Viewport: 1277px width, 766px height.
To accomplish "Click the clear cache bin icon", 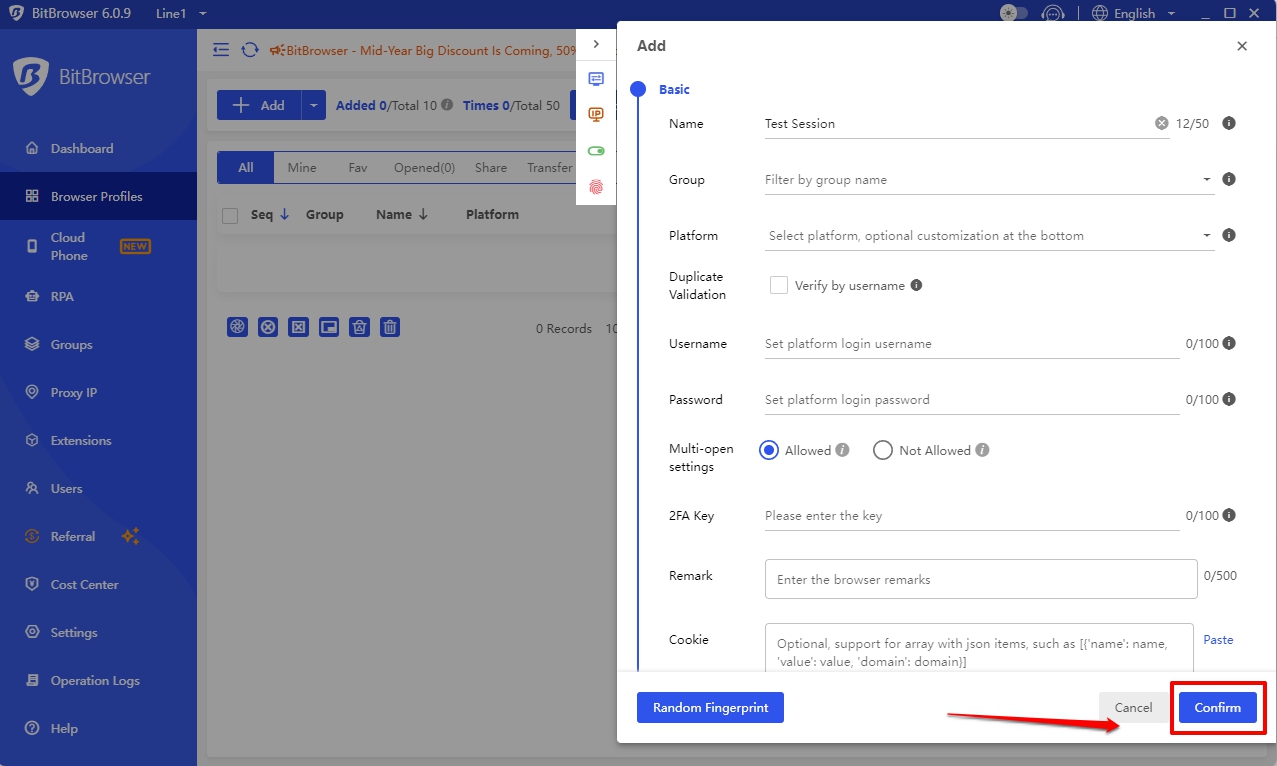I will point(360,327).
